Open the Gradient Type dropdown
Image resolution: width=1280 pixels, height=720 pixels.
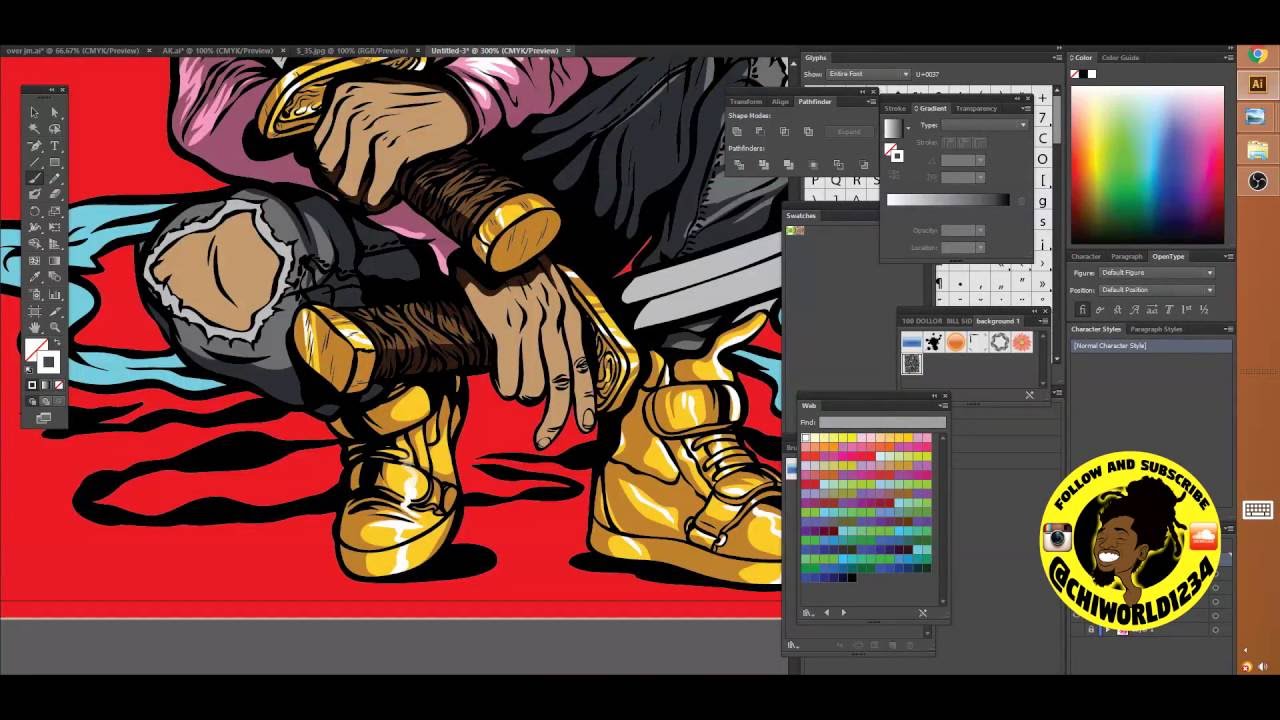[x=985, y=125]
